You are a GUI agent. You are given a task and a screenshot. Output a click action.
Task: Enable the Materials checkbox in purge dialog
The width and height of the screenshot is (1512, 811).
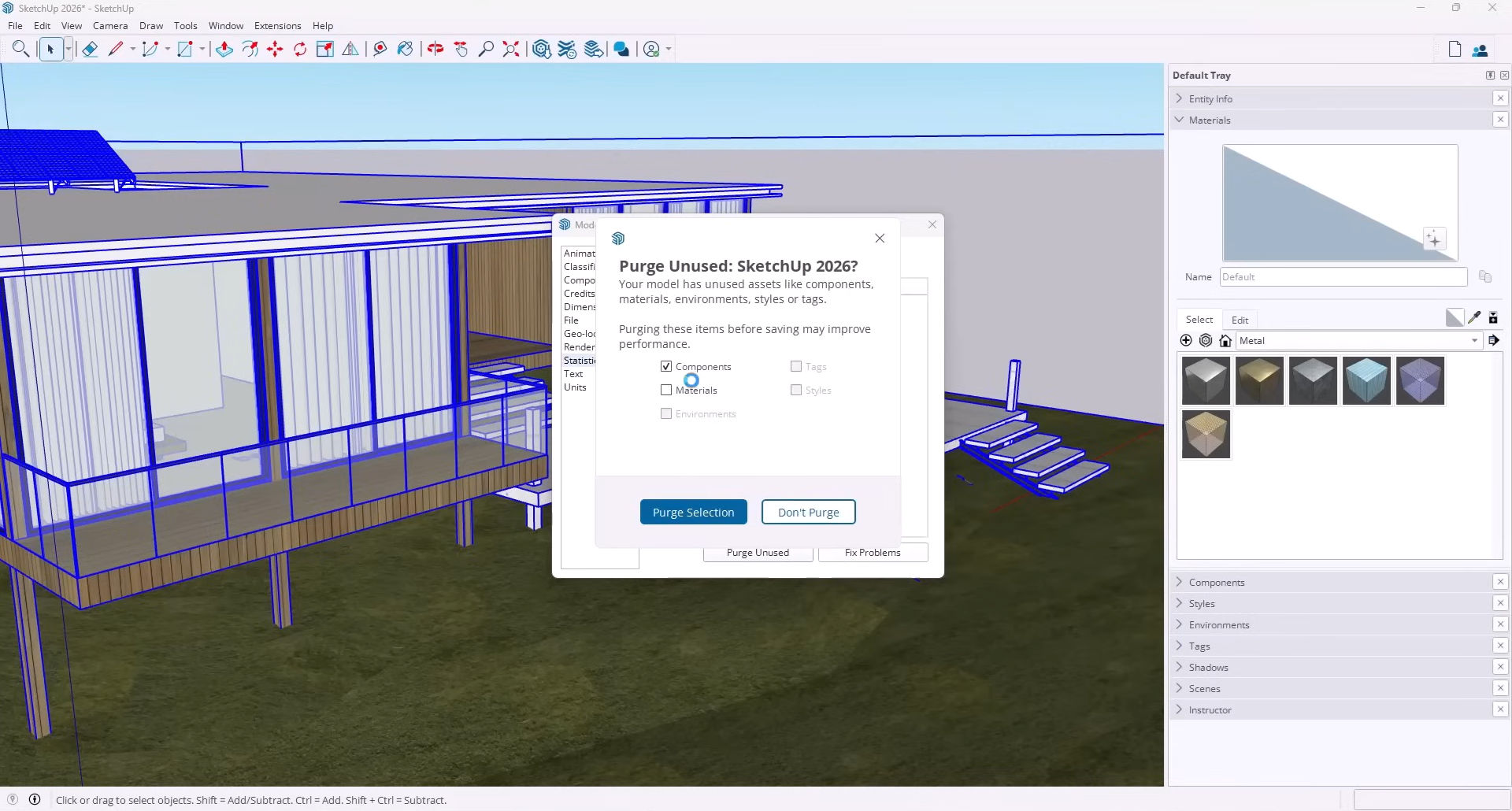point(666,391)
